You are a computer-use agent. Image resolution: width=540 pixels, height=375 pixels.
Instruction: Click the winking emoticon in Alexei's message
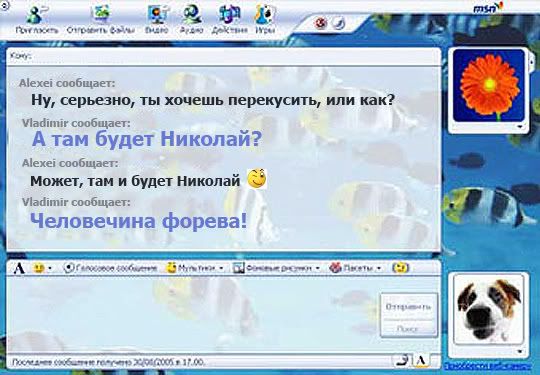(257, 179)
